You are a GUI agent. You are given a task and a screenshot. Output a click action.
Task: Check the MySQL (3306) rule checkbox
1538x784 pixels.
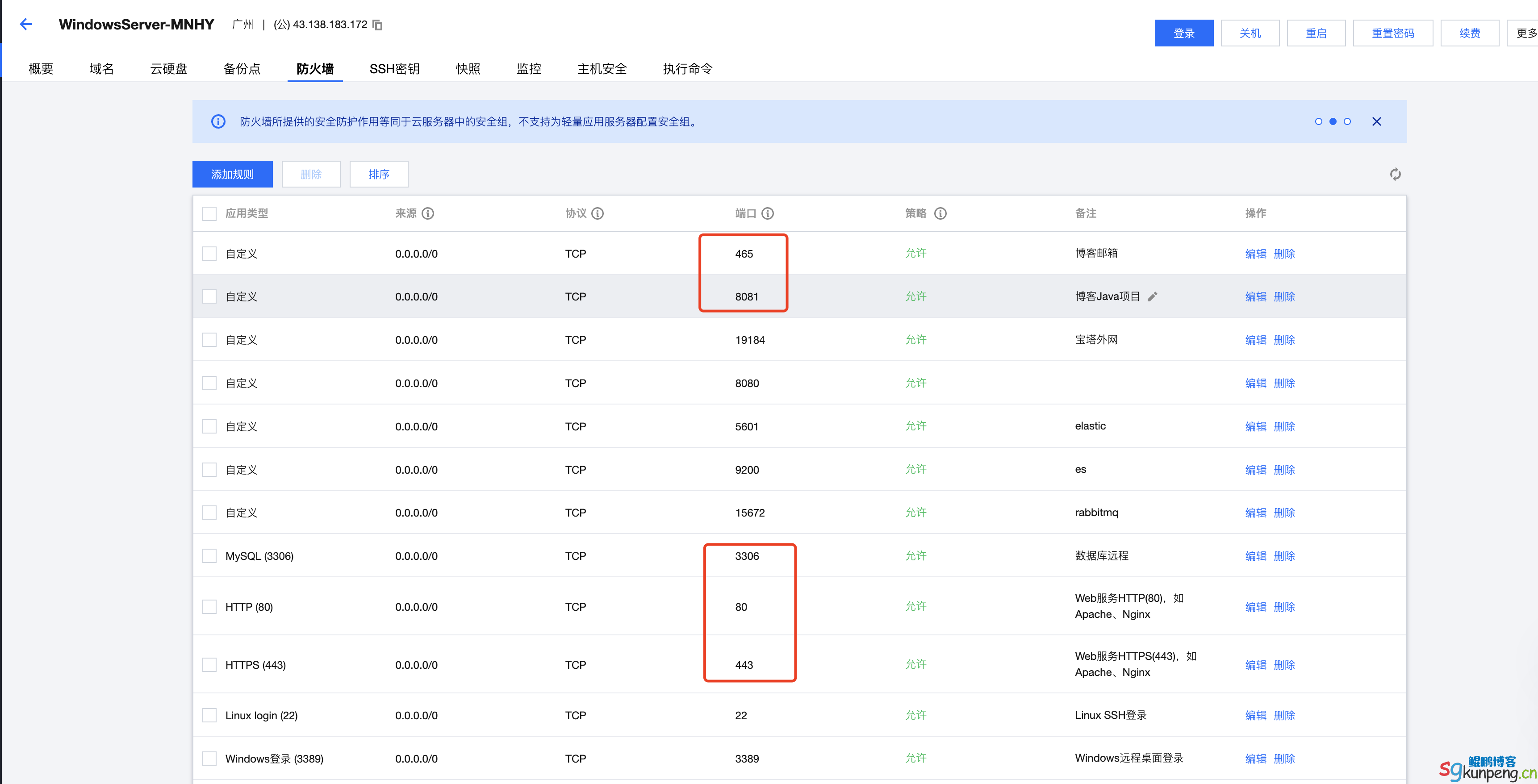(209, 556)
